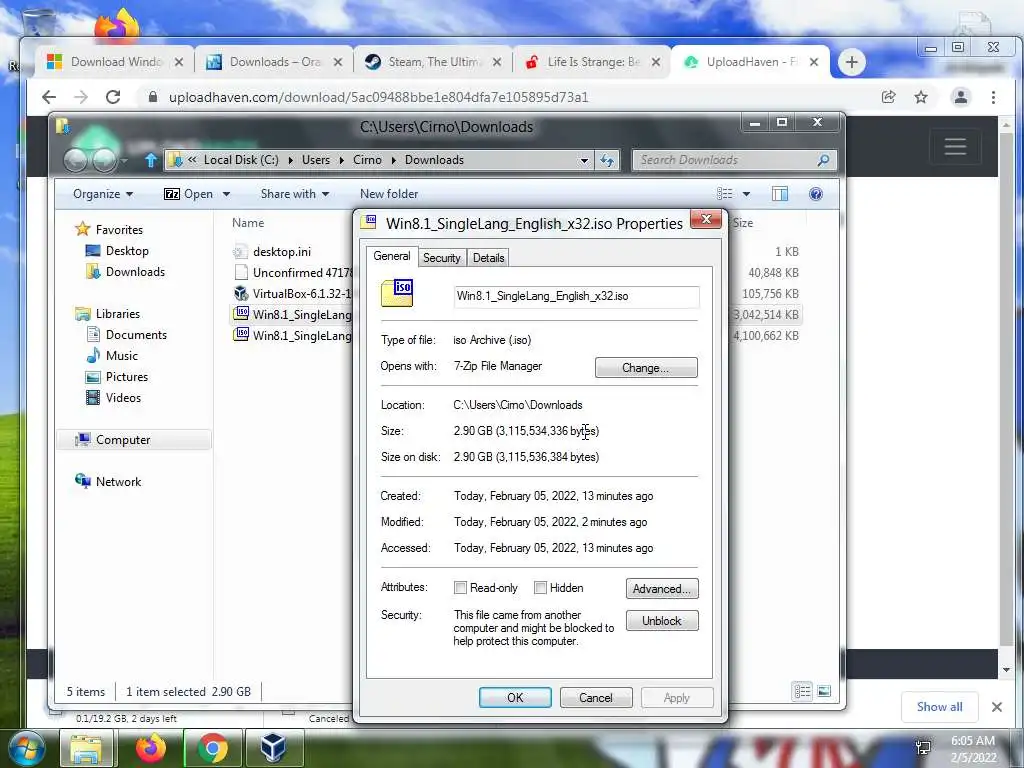This screenshot has width=1024, height=768.
Task: Toggle the preview pane icon
Action: pyautogui.click(x=780, y=194)
